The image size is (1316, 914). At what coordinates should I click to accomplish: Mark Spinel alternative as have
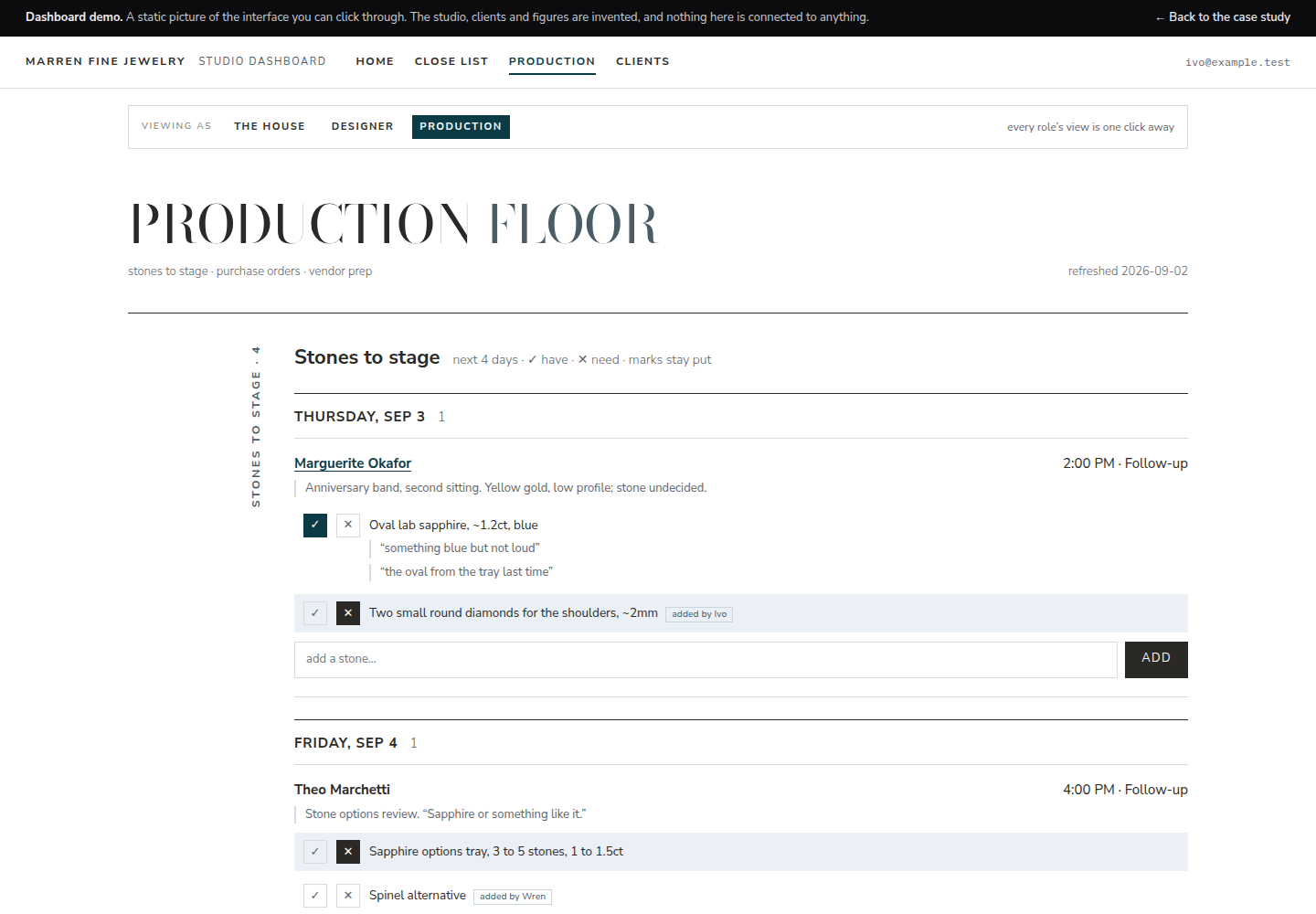click(315, 896)
